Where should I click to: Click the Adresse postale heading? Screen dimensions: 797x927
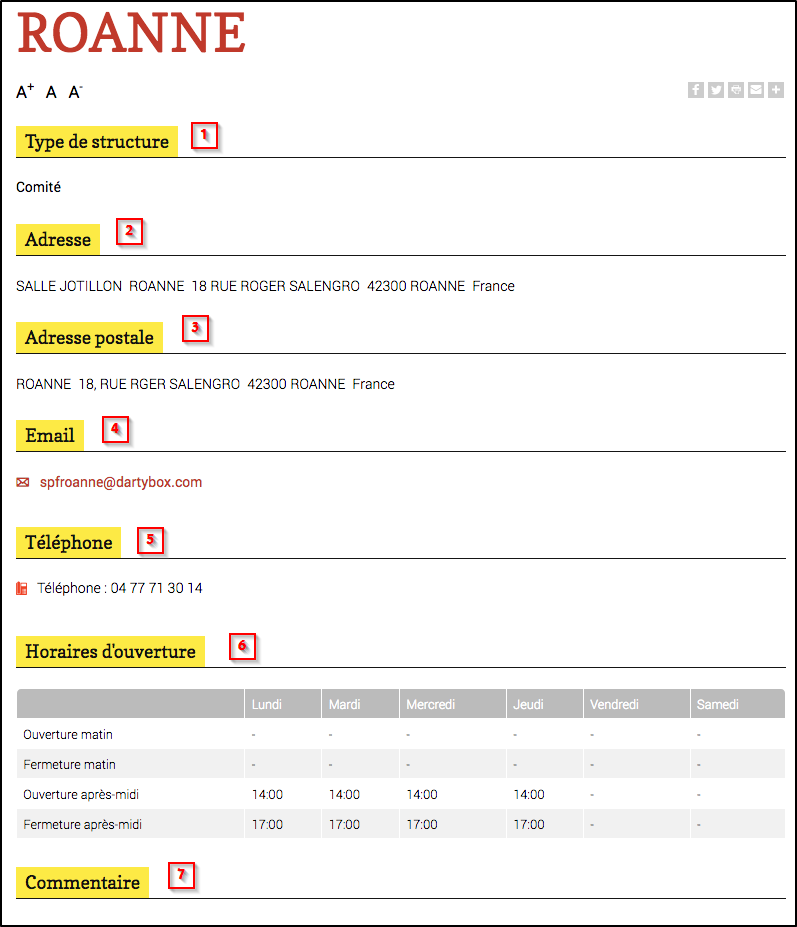click(89, 338)
